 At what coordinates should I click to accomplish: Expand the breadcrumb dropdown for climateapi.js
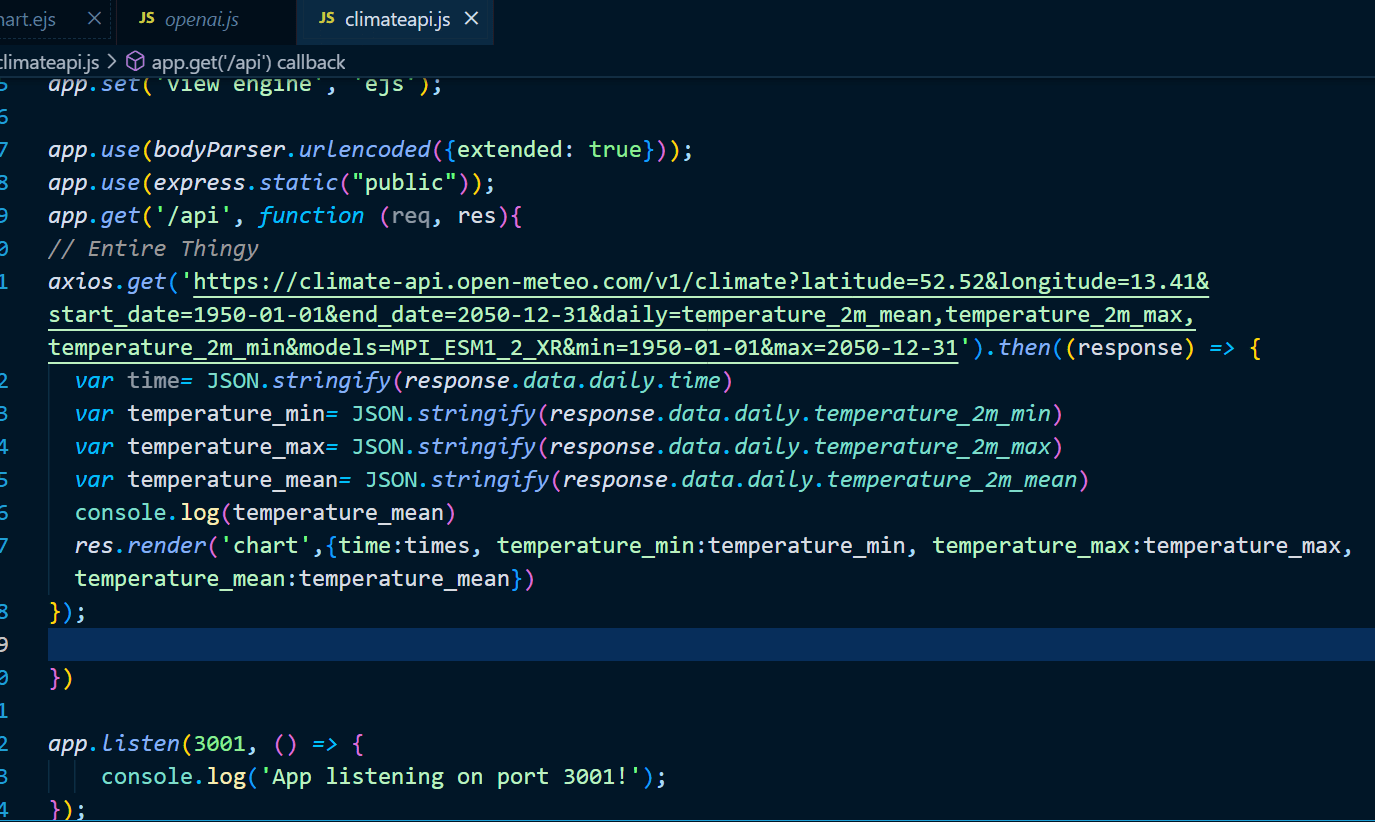[50, 61]
